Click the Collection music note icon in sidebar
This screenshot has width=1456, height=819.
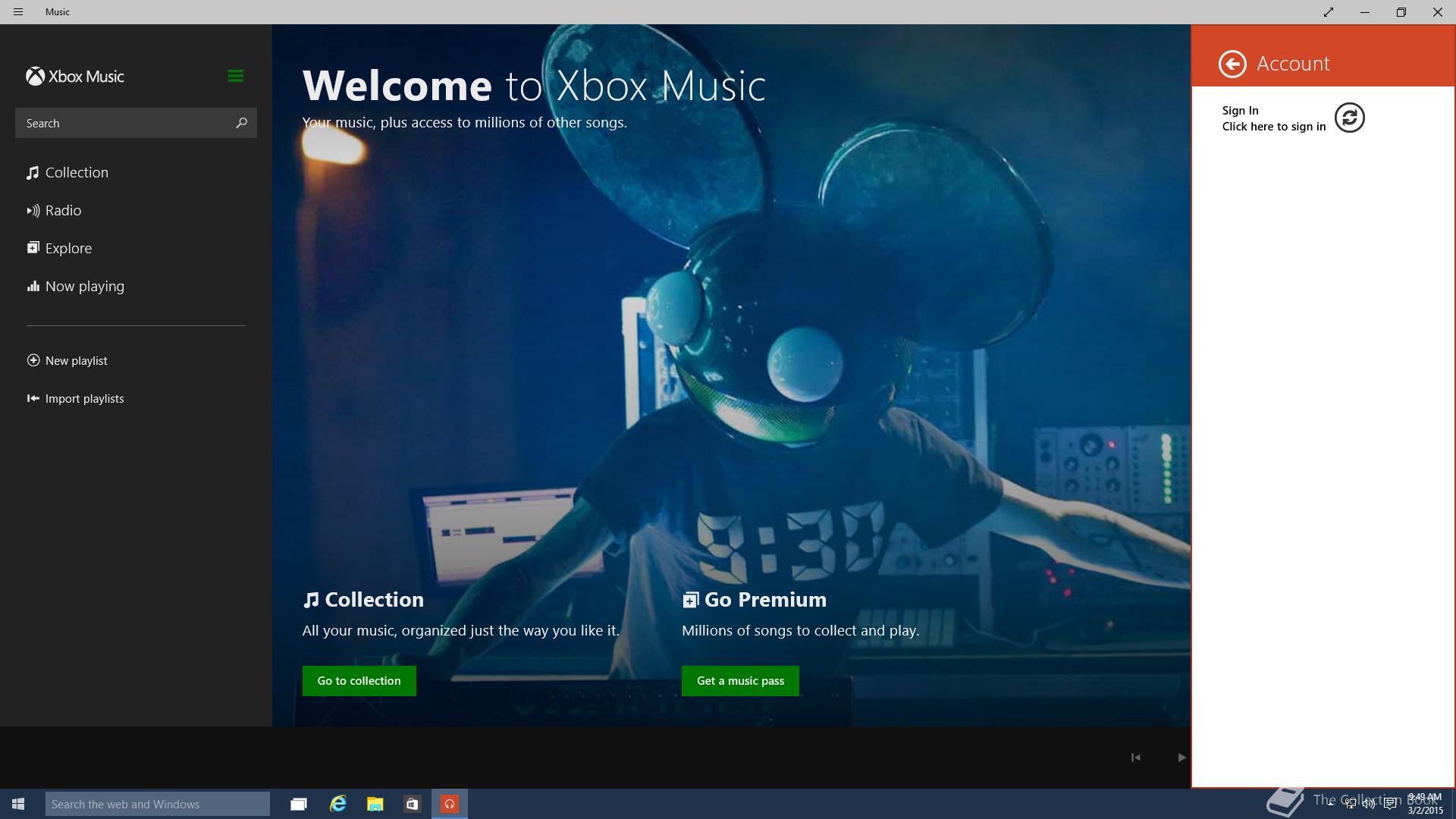tap(33, 173)
